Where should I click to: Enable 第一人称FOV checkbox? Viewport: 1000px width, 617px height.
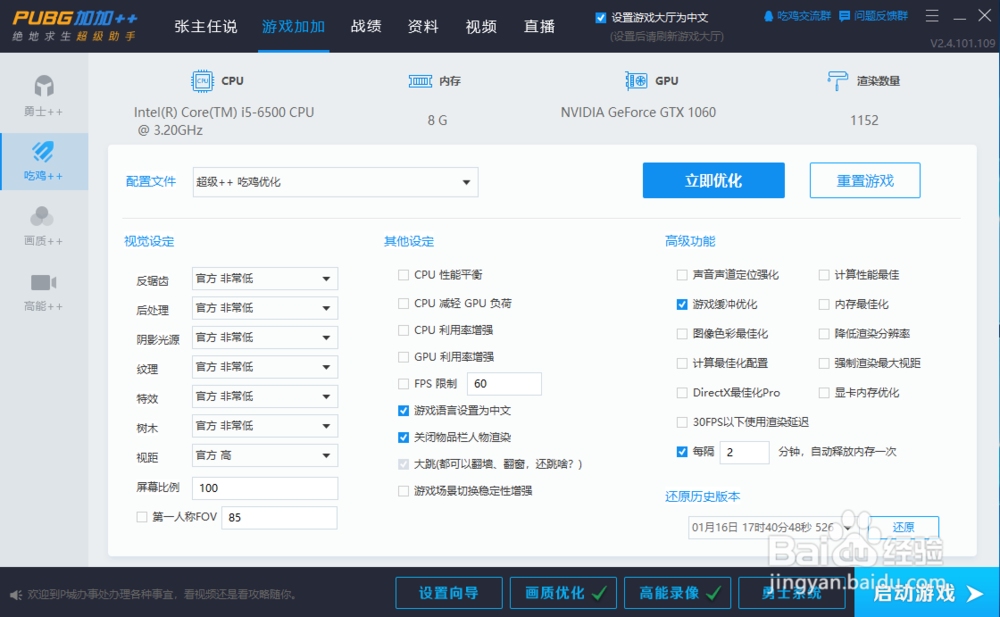142,517
